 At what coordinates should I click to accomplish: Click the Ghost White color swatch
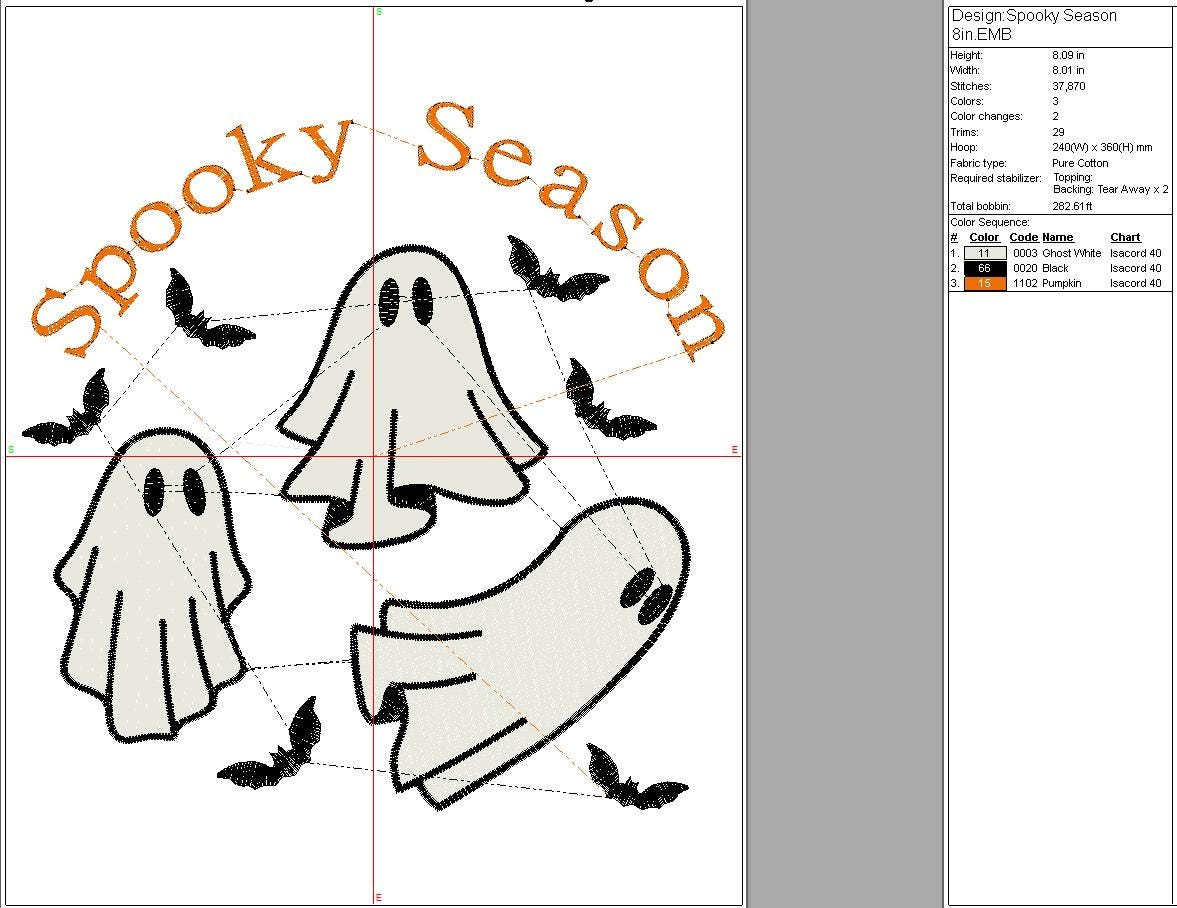[x=985, y=253]
